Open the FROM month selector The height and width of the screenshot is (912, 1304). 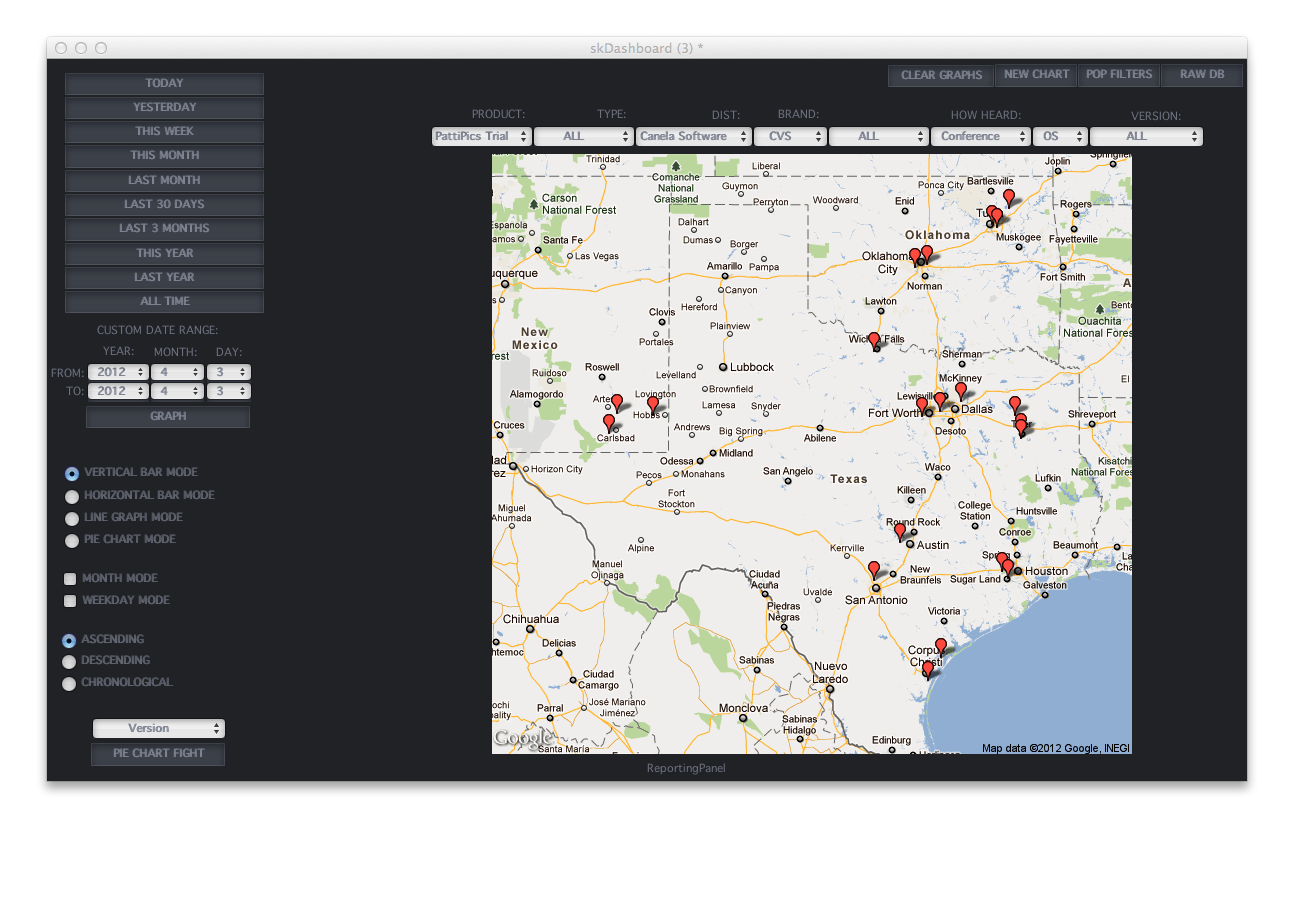click(177, 372)
